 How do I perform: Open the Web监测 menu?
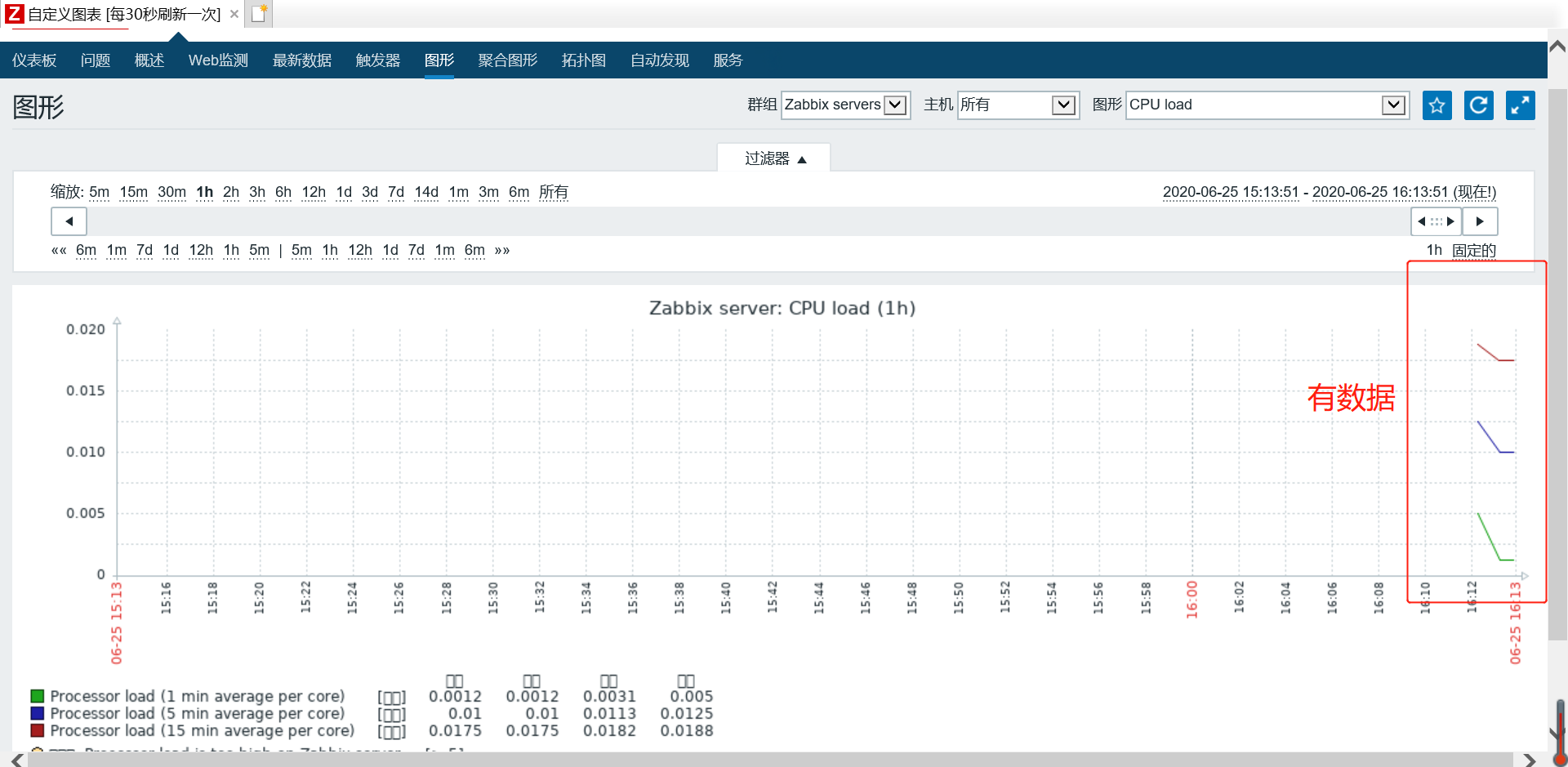[x=218, y=60]
